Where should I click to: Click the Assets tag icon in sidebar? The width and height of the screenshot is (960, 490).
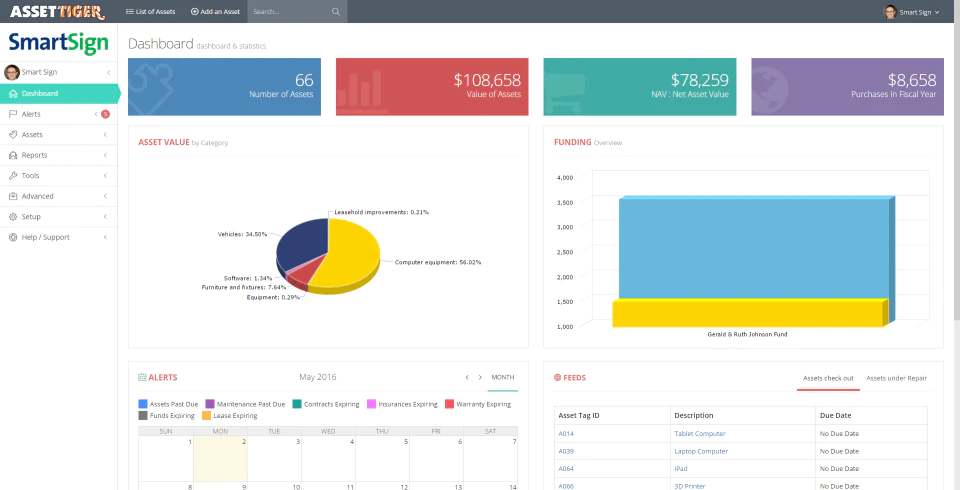coord(13,135)
